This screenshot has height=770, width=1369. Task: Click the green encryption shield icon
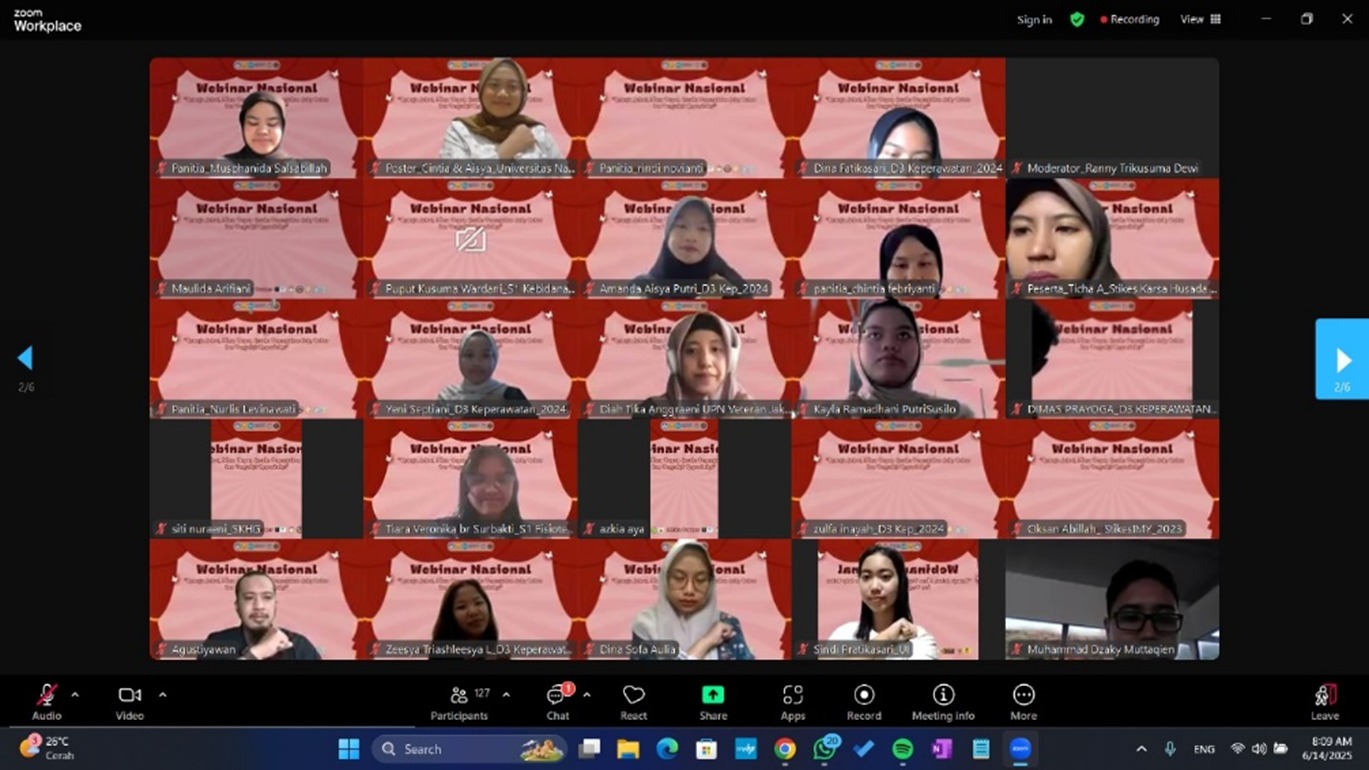1077,19
